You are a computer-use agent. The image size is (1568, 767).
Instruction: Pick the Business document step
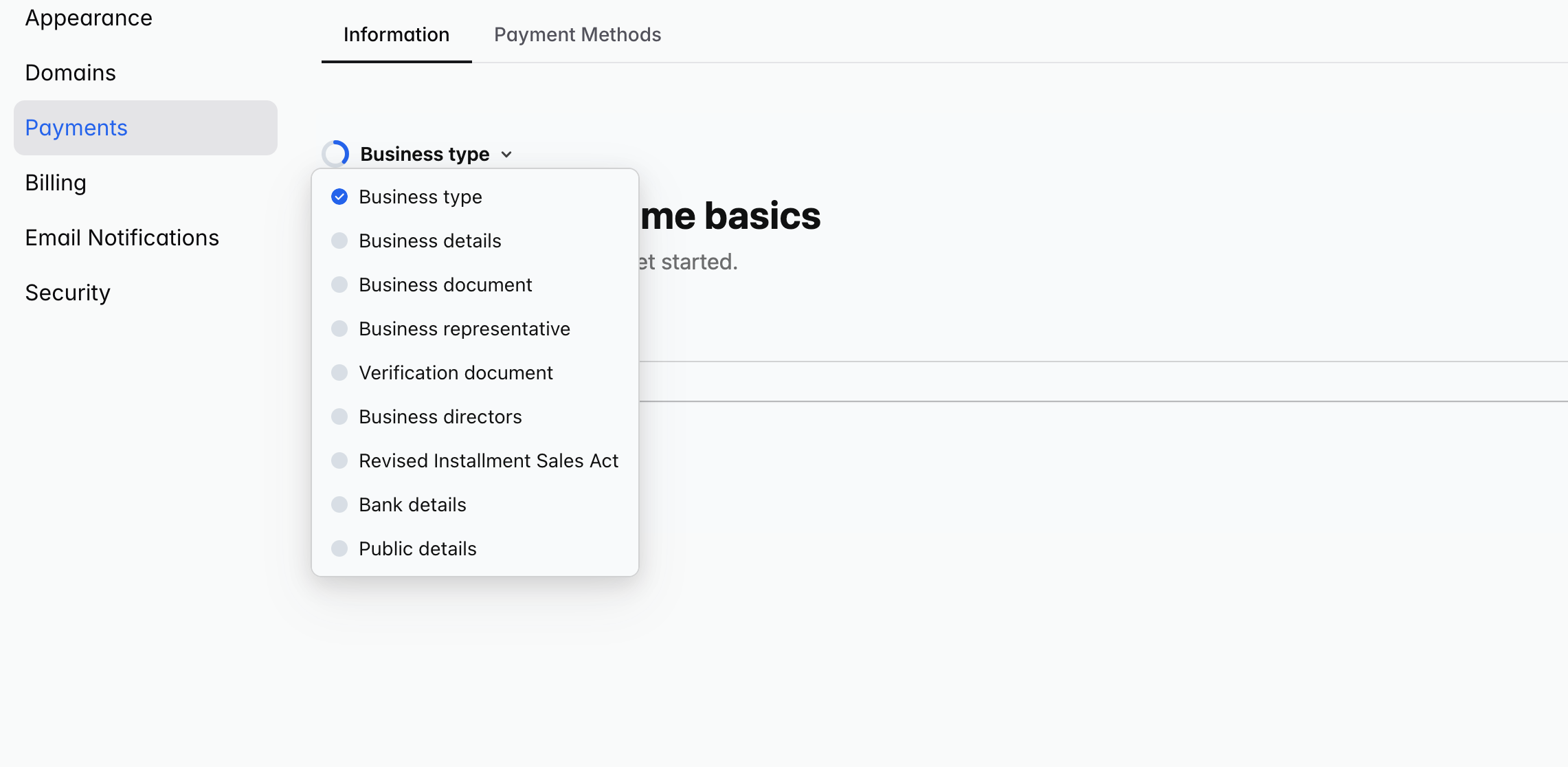pyautogui.click(x=445, y=285)
